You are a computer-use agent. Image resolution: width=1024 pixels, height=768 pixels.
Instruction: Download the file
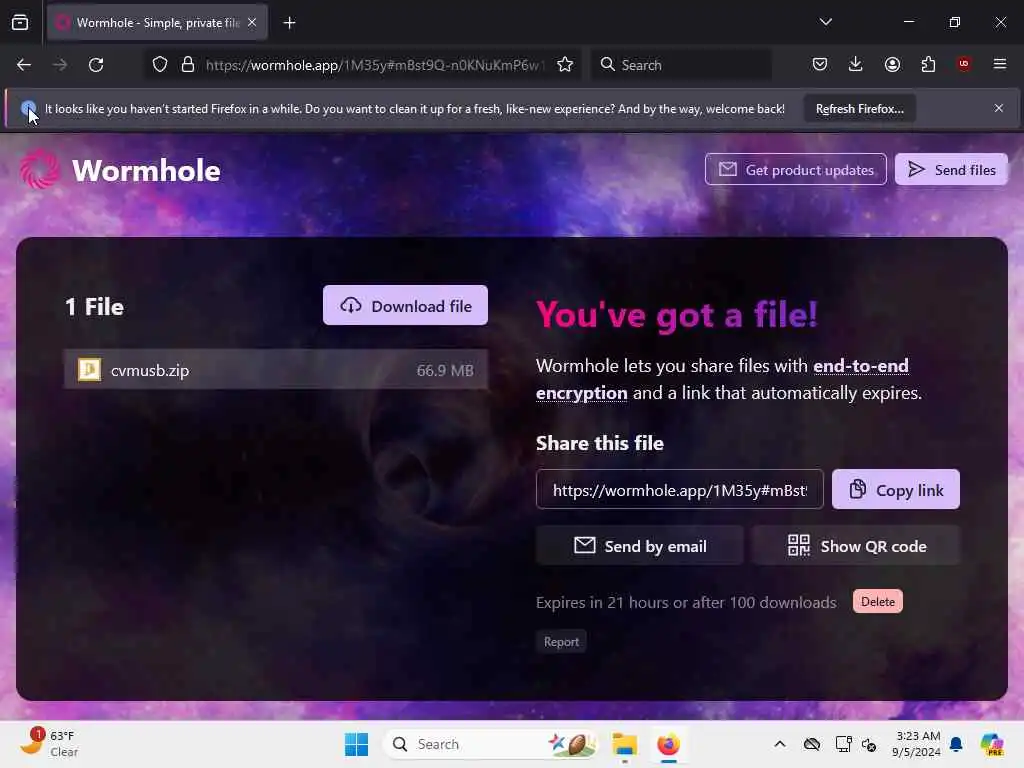405,306
